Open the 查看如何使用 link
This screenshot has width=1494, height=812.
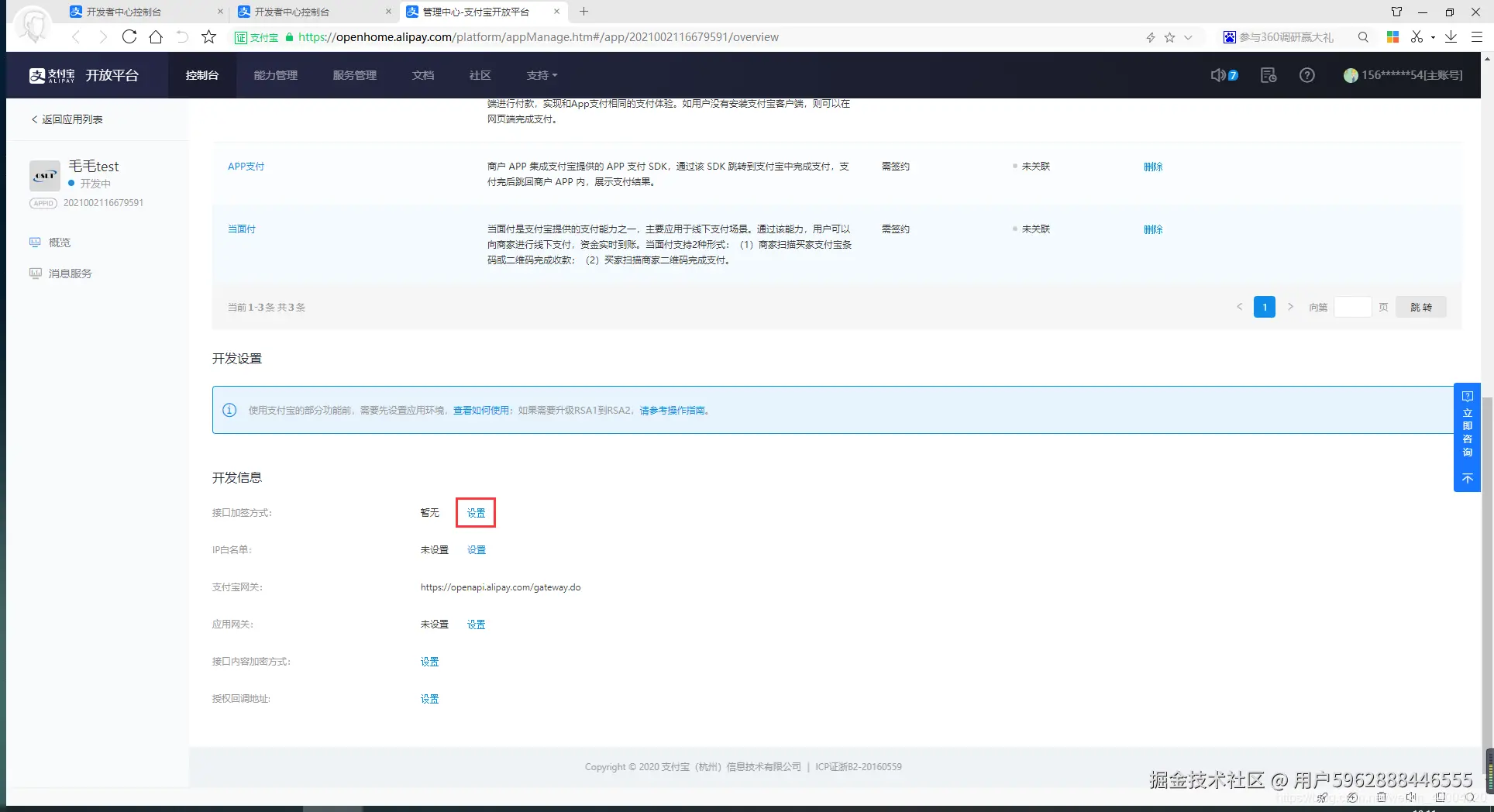[x=481, y=411]
